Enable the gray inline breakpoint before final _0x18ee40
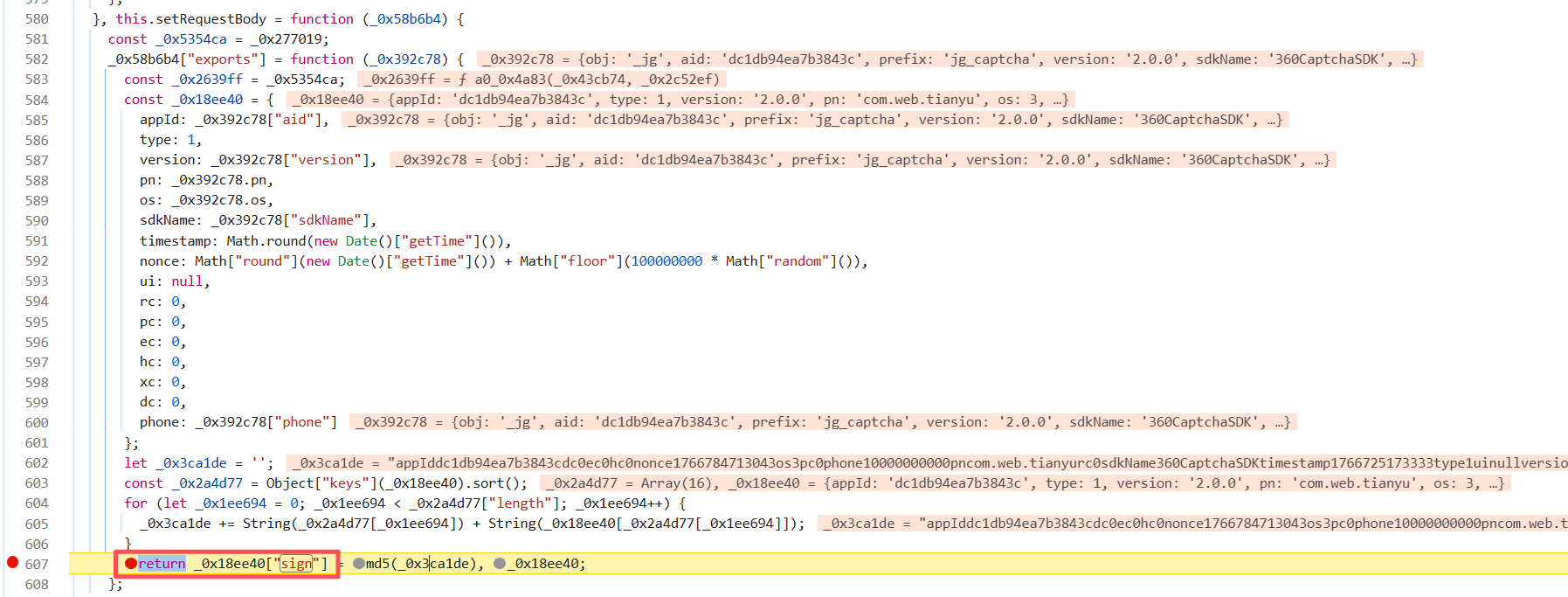Screen dimensions: 1568x597 [500, 564]
